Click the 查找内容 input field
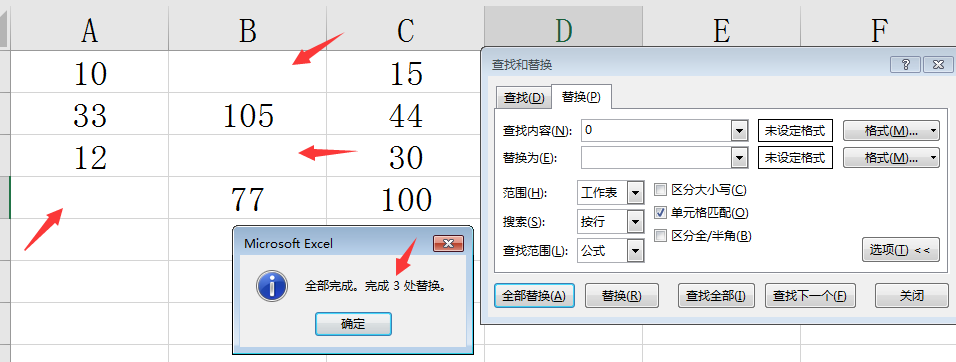 click(657, 130)
